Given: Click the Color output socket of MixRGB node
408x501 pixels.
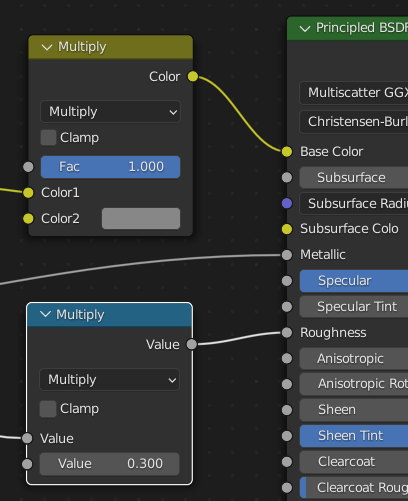Looking at the screenshot, I should point(193,76).
